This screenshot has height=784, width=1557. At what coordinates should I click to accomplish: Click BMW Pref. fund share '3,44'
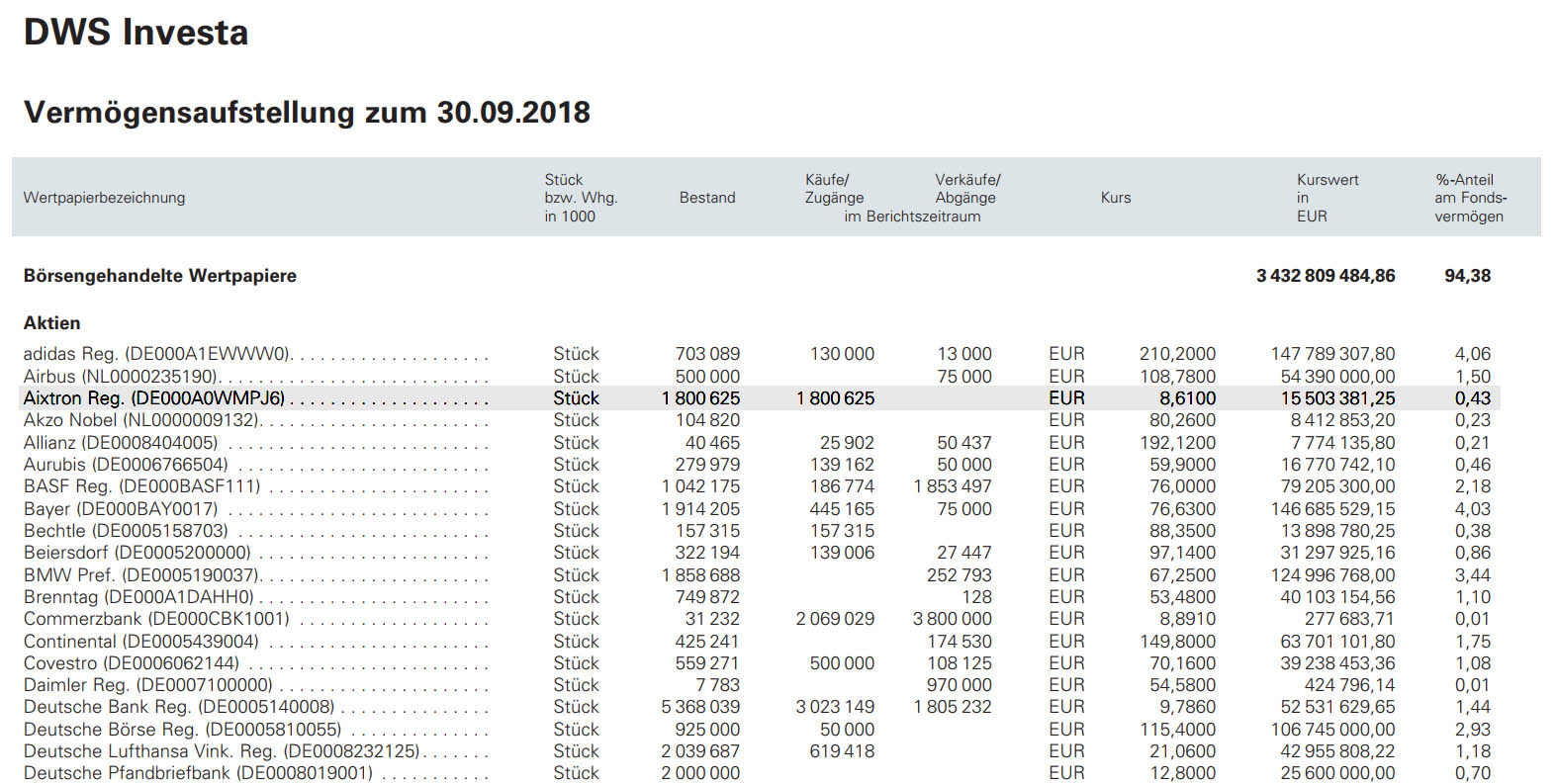coord(1472,575)
